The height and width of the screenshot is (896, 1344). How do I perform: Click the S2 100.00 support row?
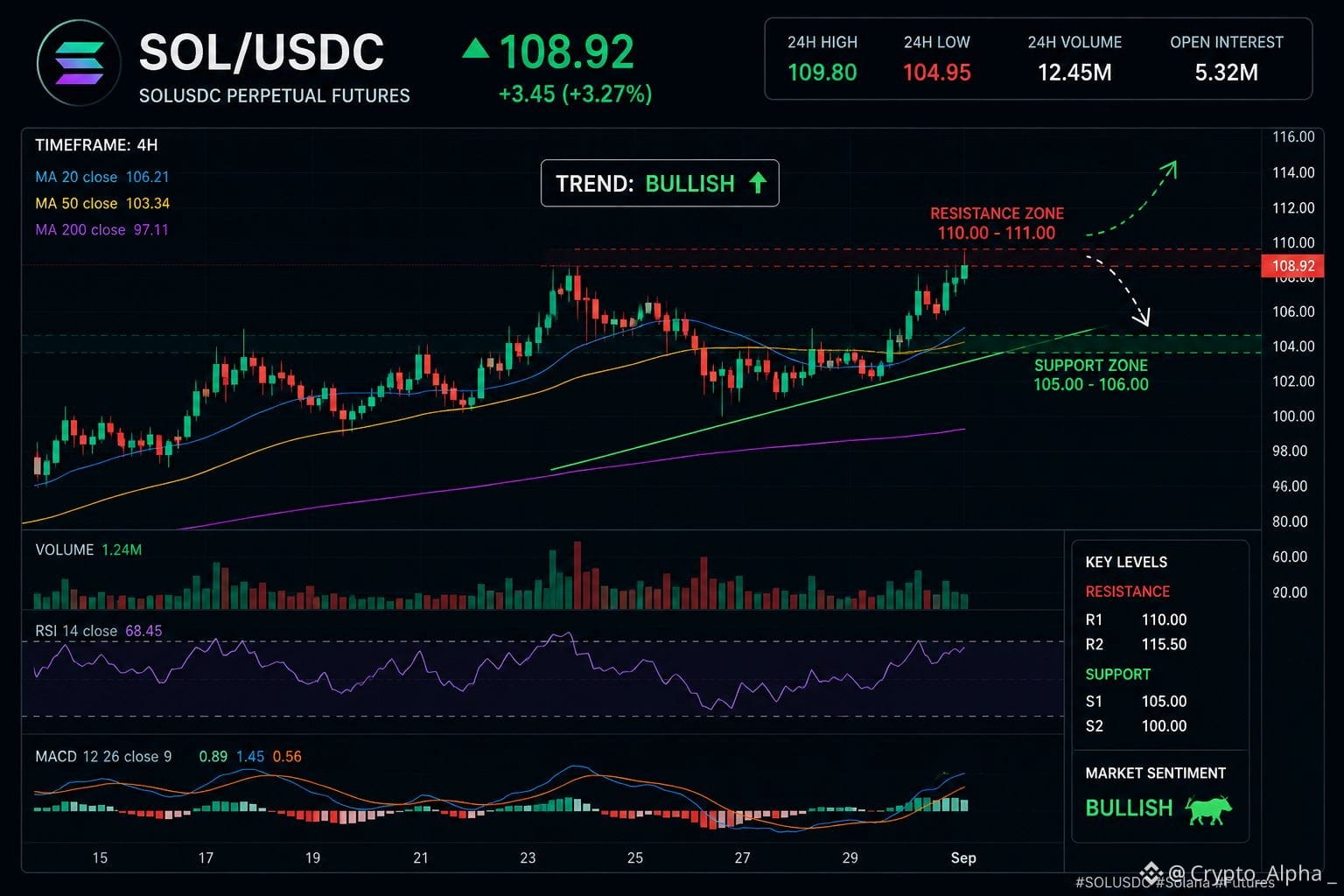click(x=1136, y=725)
